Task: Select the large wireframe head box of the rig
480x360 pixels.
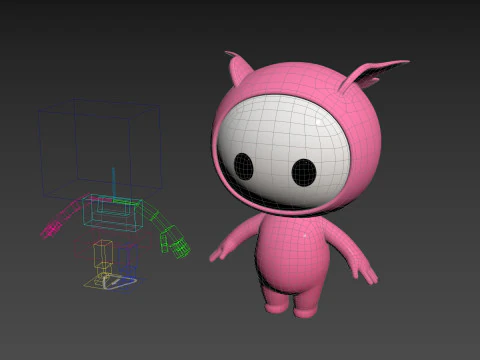Action: click(100, 150)
